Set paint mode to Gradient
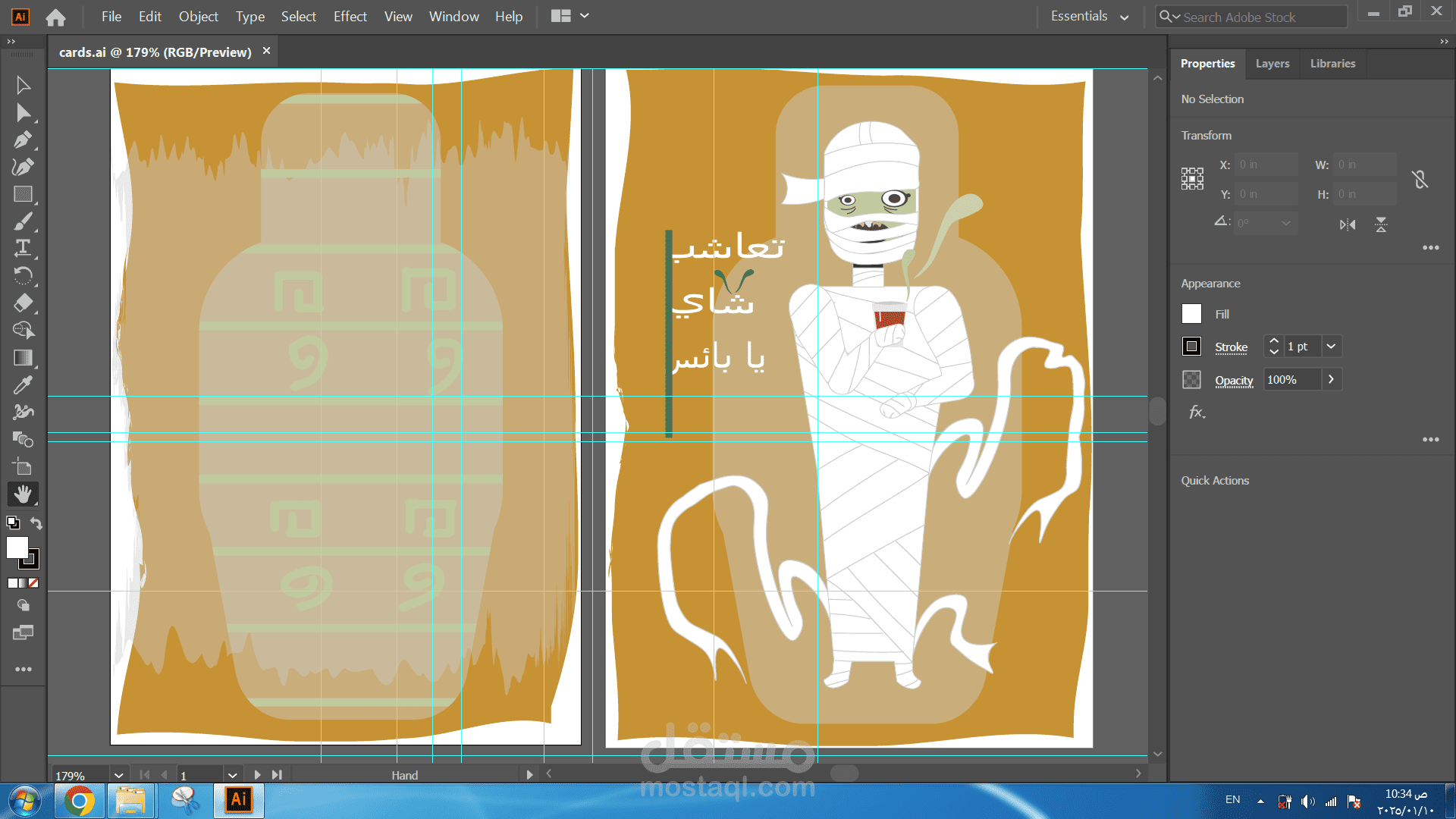Image resolution: width=1456 pixels, height=819 pixels. pos(22,583)
